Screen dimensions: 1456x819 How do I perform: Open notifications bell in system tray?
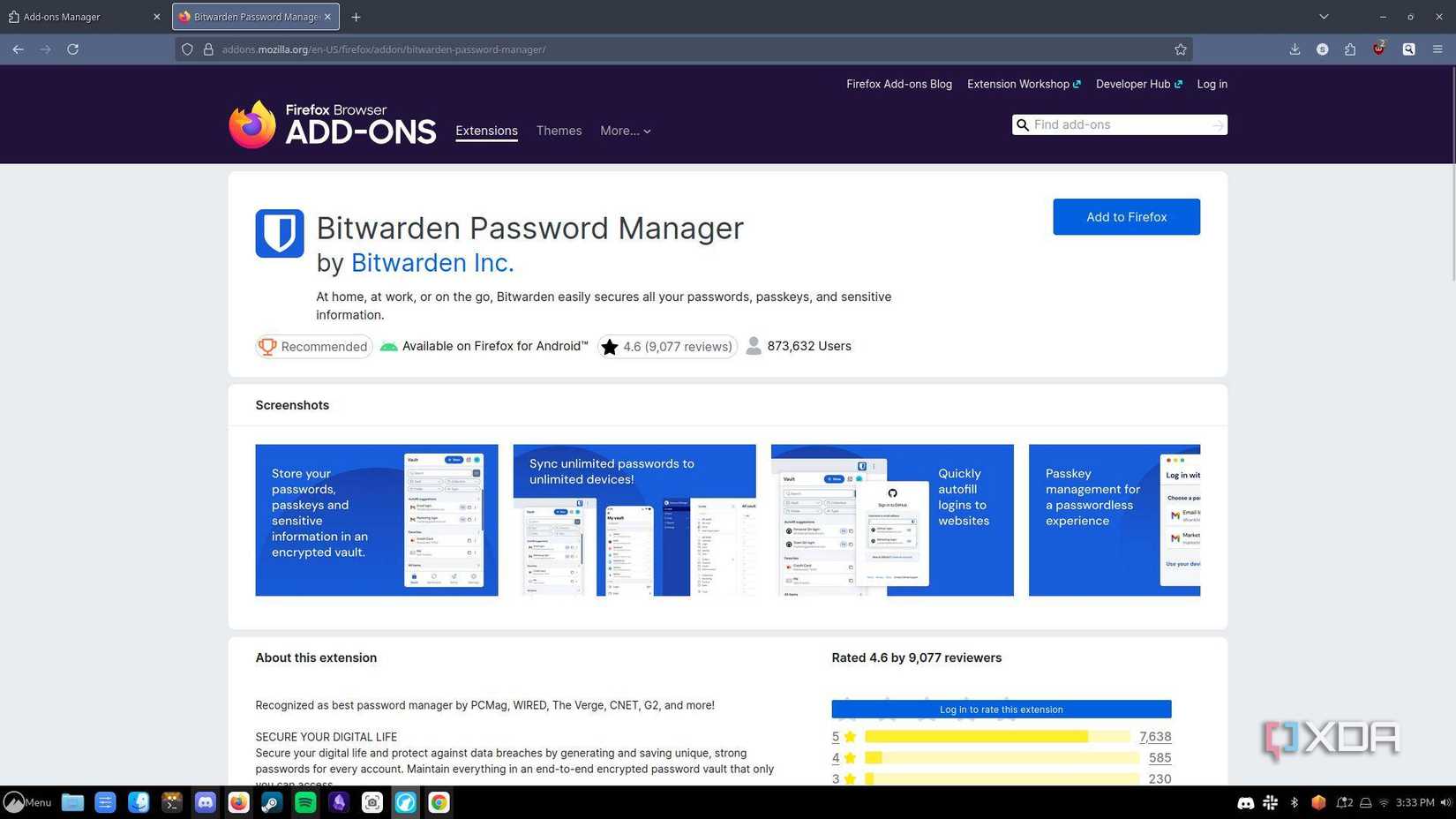pyautogui.click(x=1344, y=802)
